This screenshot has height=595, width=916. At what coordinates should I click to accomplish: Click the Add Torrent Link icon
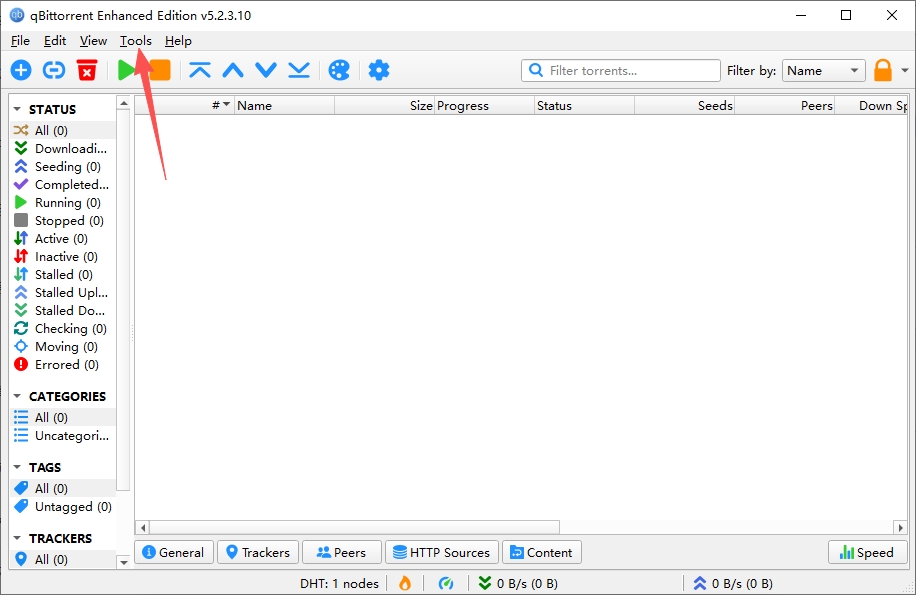coord(54,71)
